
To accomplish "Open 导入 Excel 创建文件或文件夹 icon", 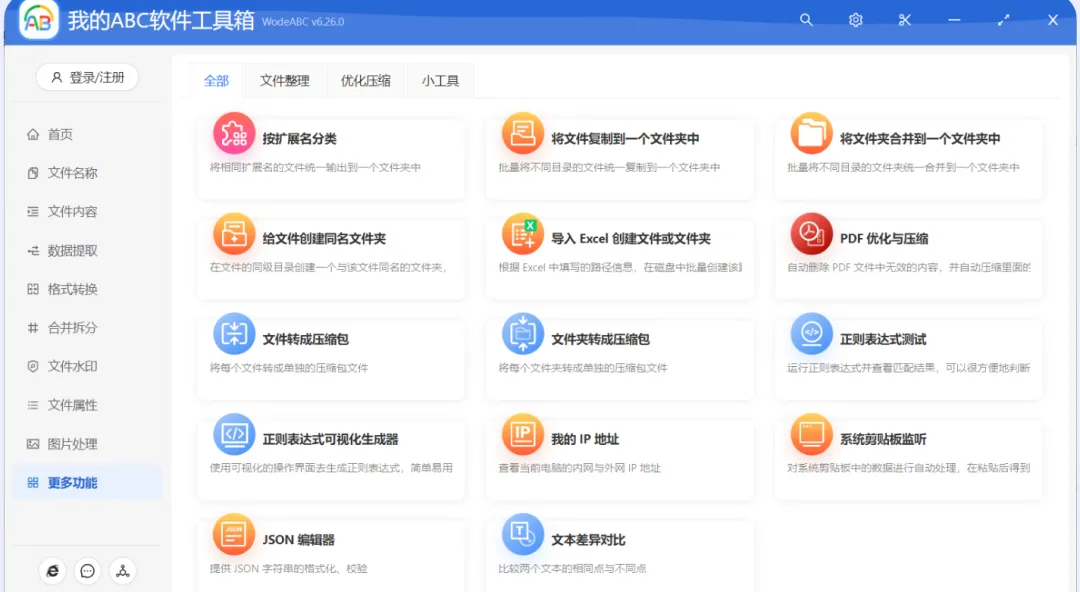I will pyautogui.click(x=523, y=234).
